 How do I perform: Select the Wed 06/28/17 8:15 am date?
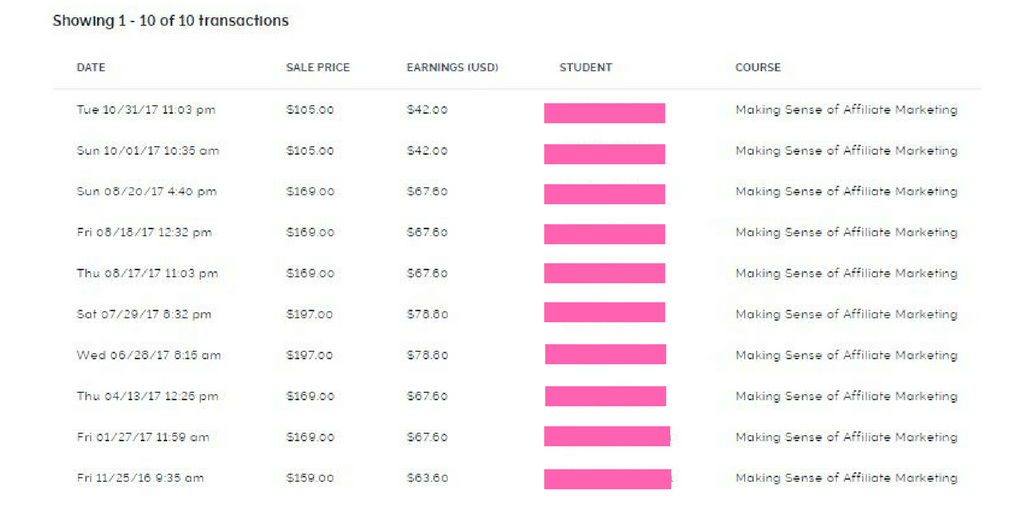(x=149, y=355)
